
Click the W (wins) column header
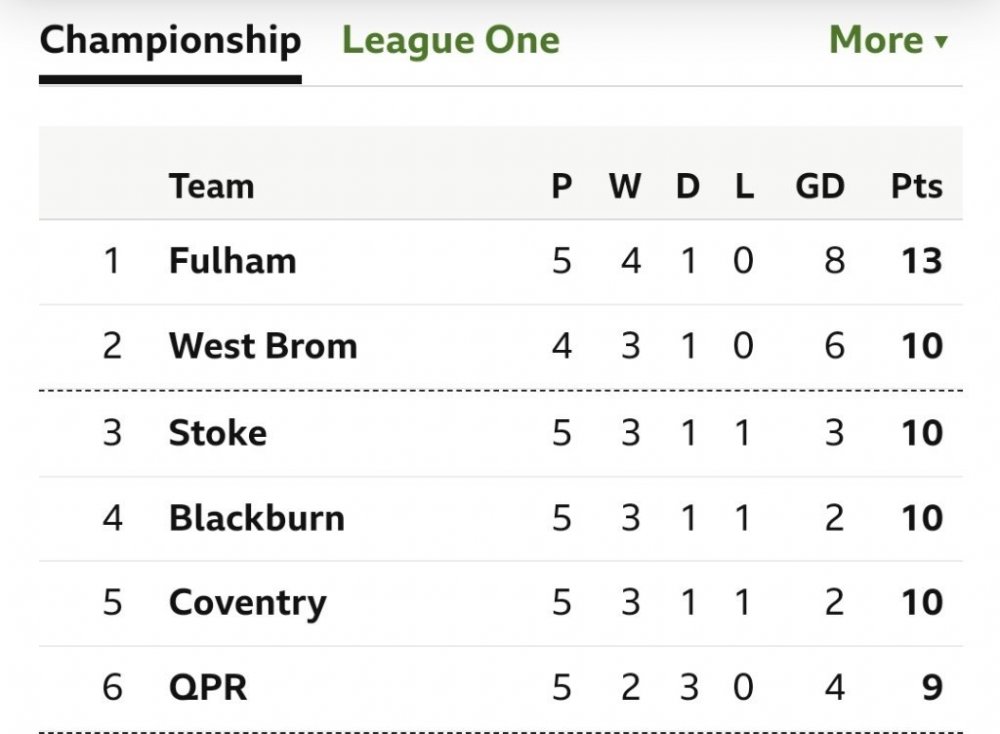[x=625, y=186]
